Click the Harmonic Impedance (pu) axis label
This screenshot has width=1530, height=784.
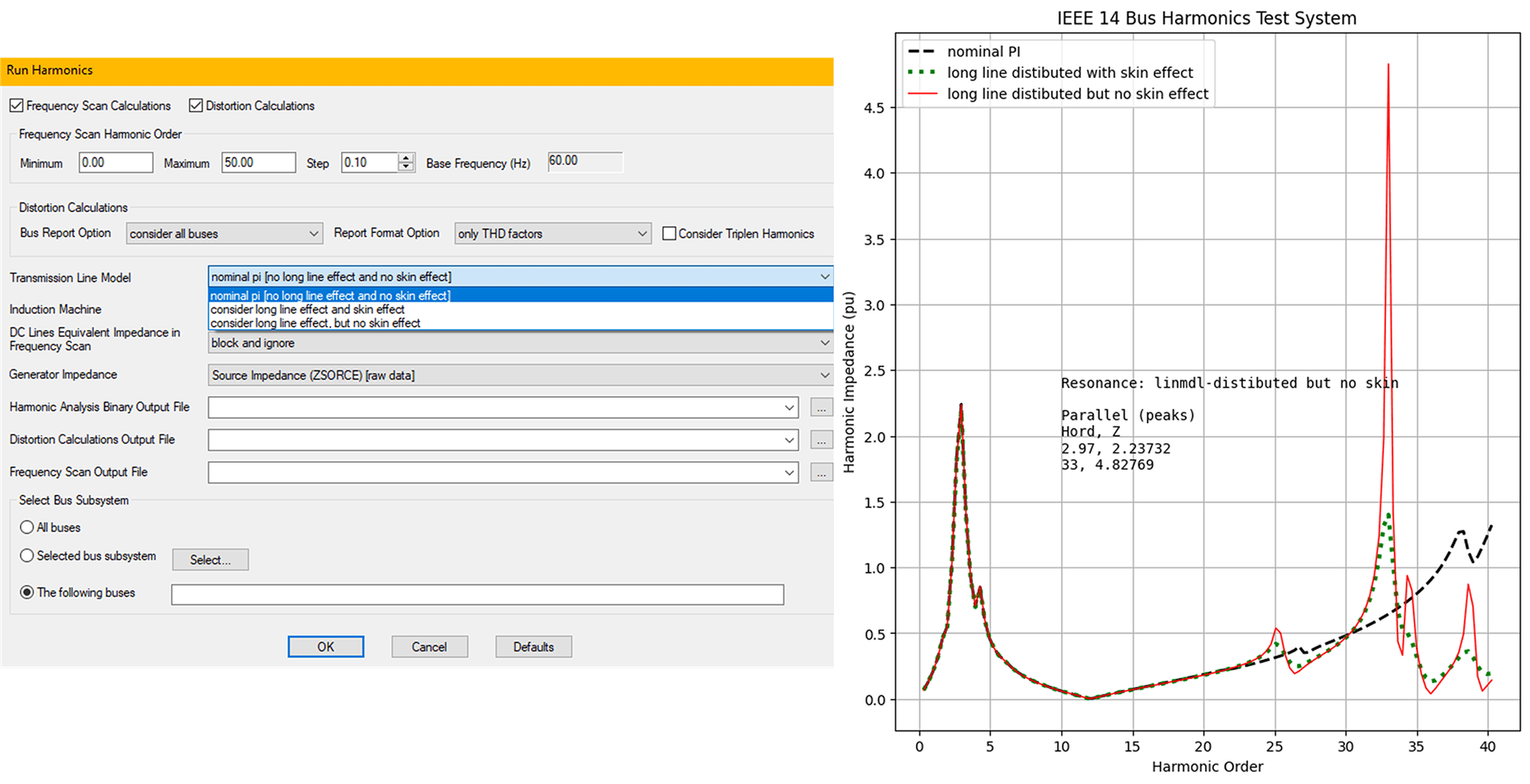[x=848, y=382]
